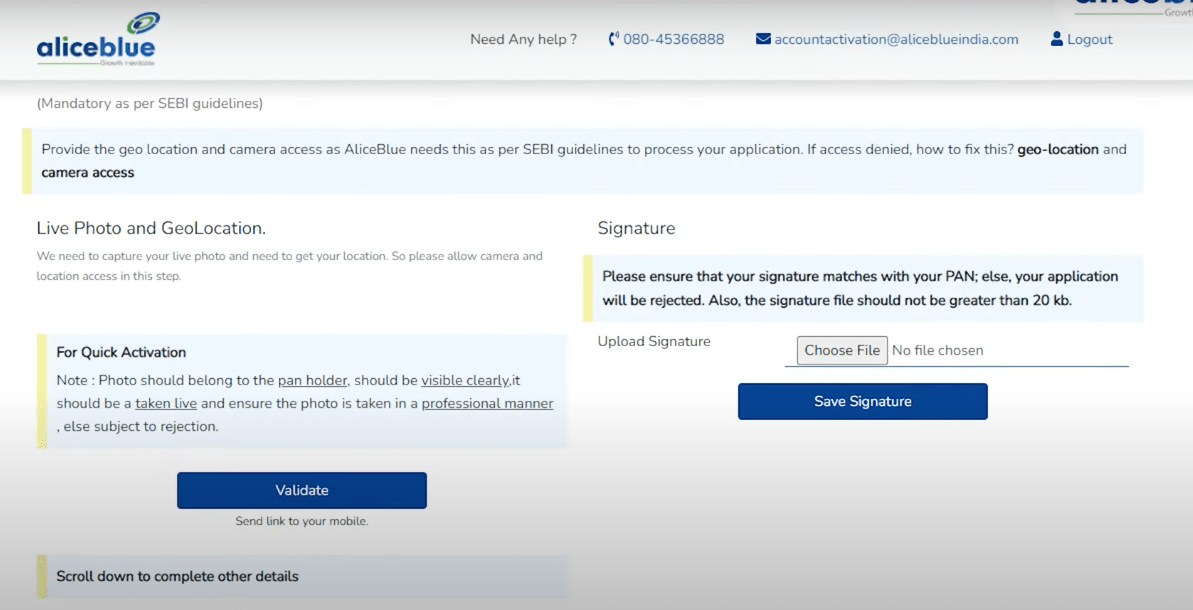1193x610 pixels.
Task: Click the 'No file chosen' file field text
Action: (x=937, y=351)
